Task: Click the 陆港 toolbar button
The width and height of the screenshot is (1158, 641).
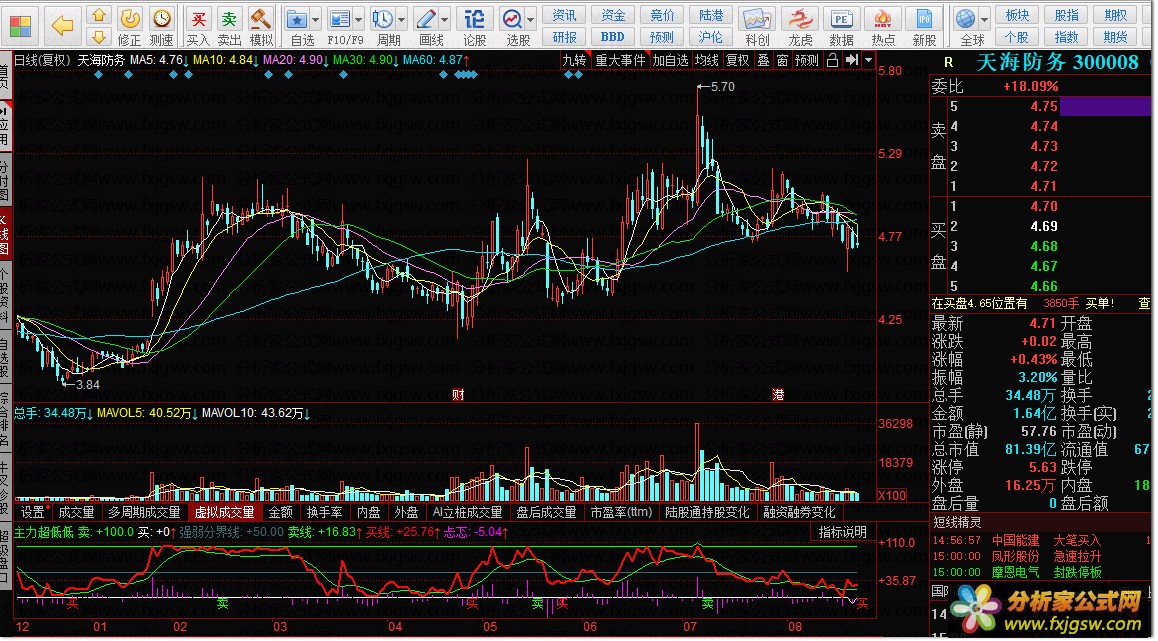Action: point(710,15)
